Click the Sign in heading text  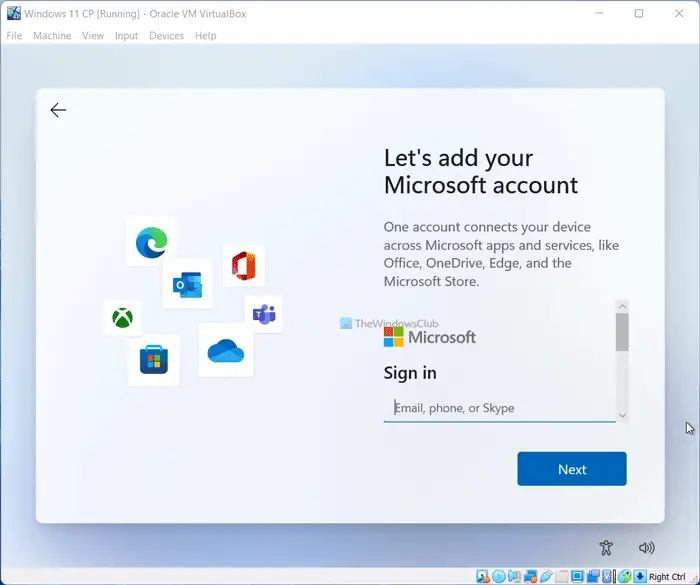(410, 373)
